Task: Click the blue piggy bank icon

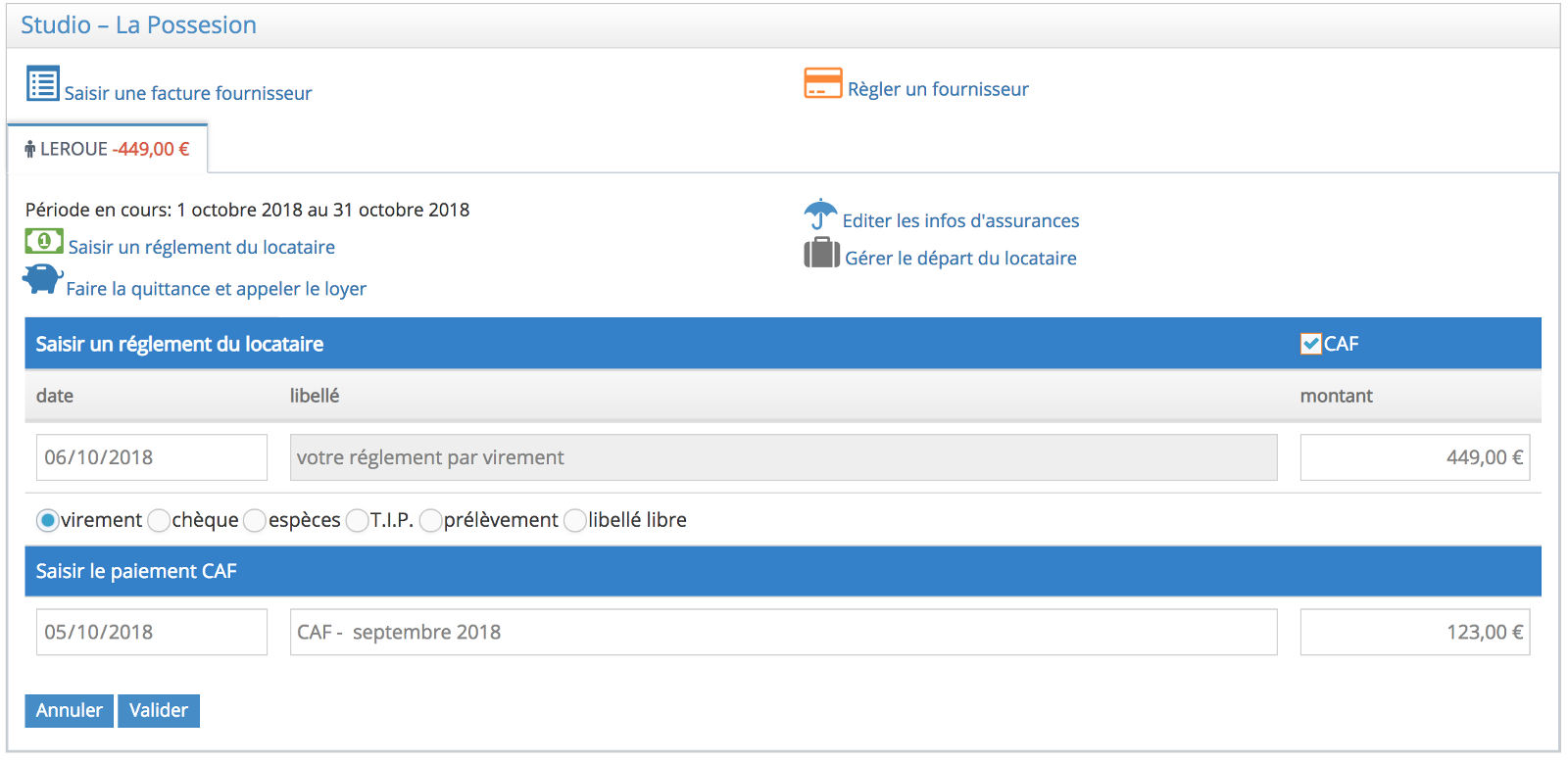Action: 43,280
